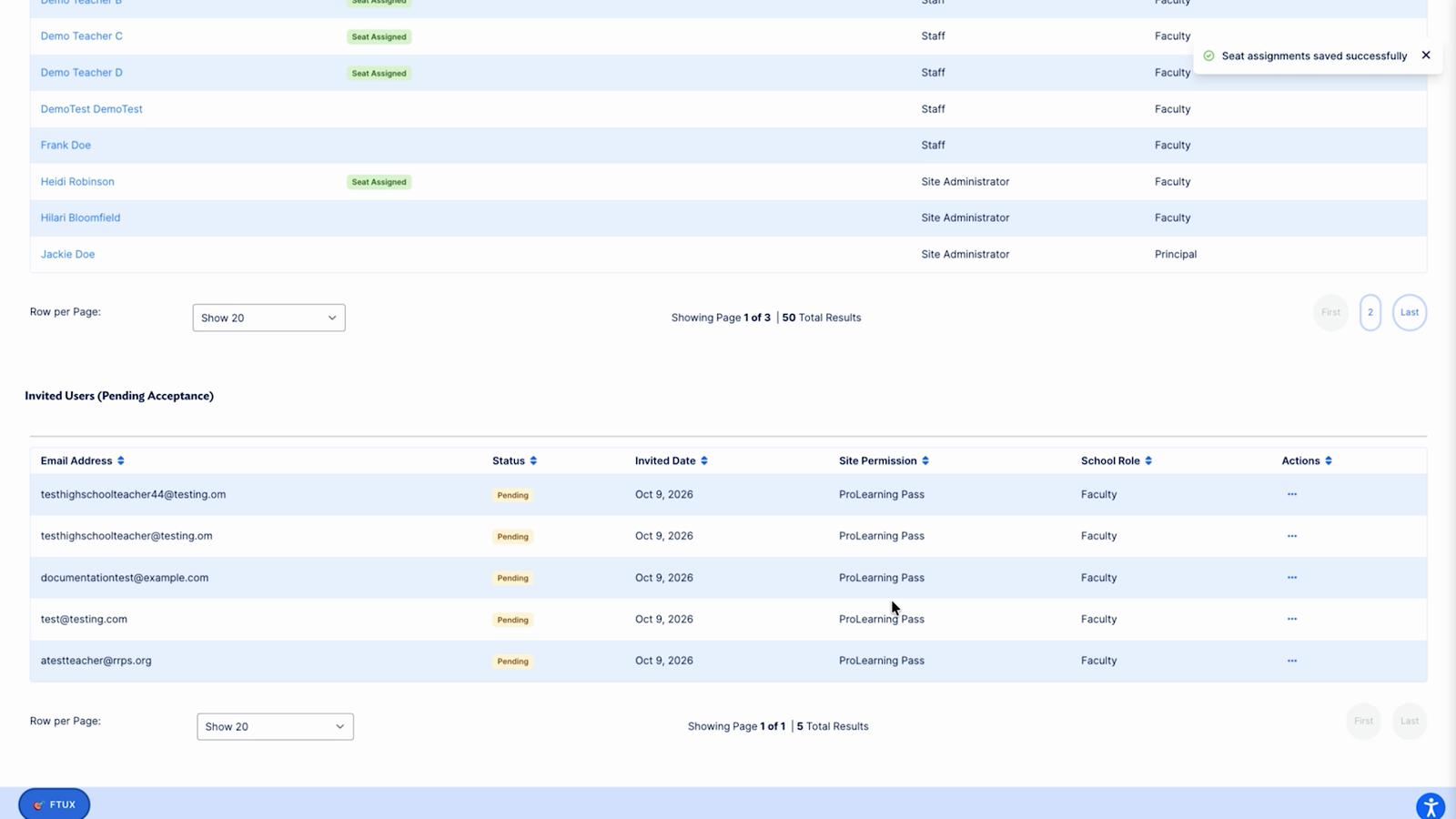
Task: Open the accessibility options widget
Action: [1431, 806]
